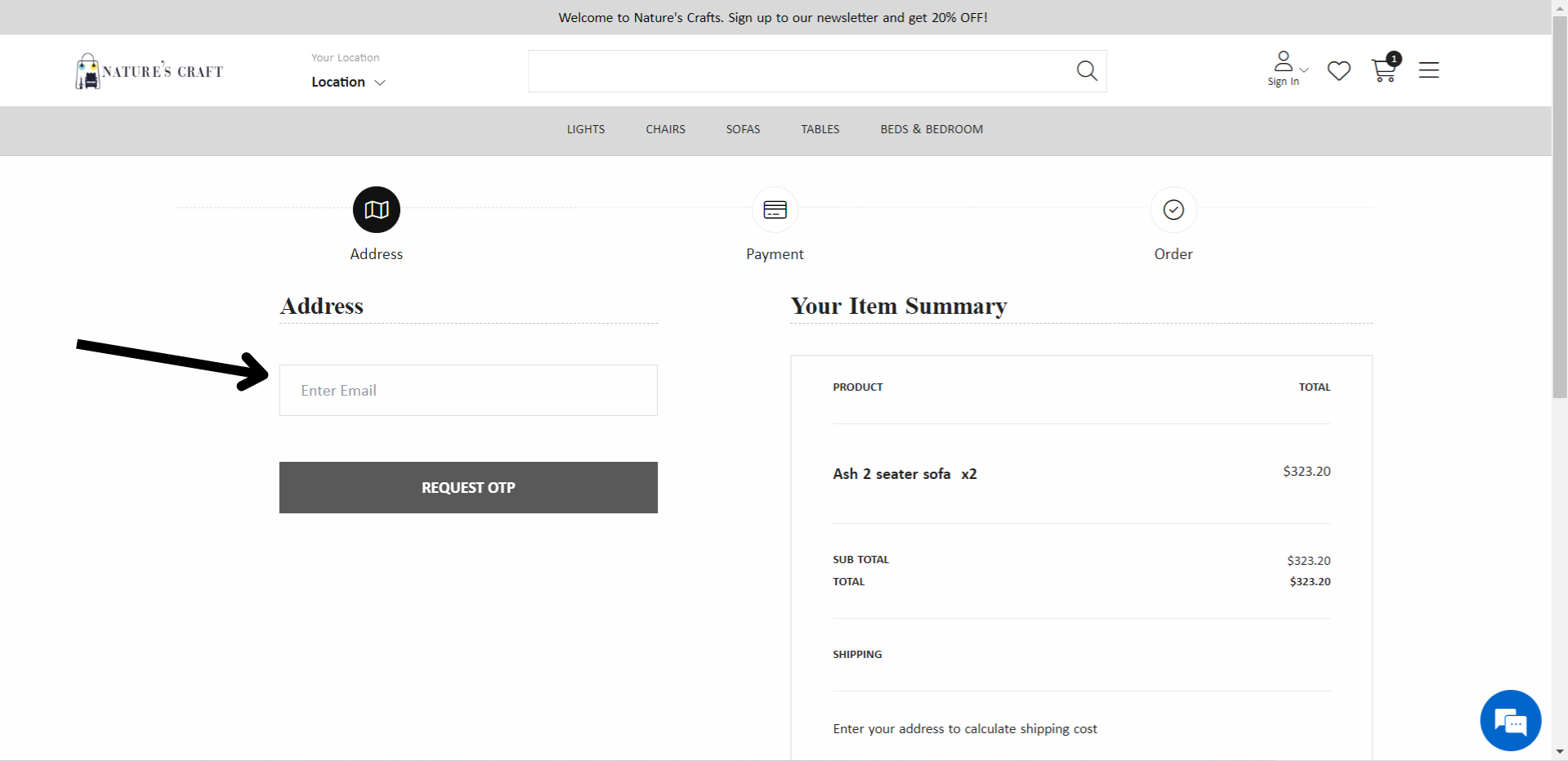
Task: Open the SOFAS menu category
Action: pyautogui.click(x=743, y=129)
